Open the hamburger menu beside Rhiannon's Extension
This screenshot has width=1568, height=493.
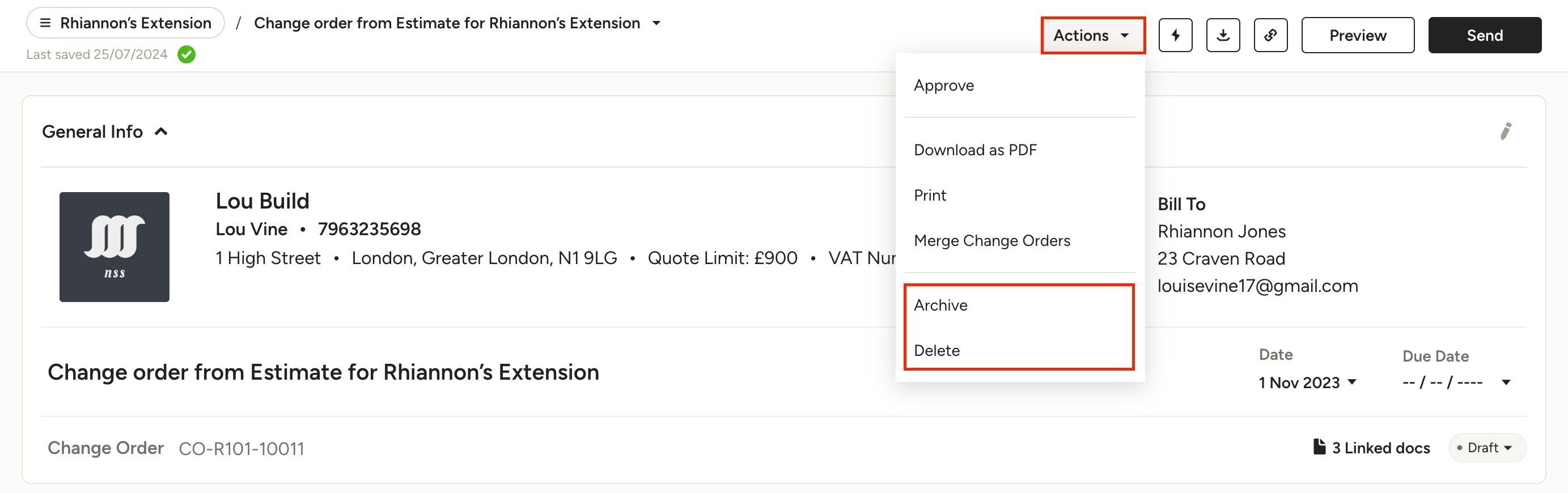point(45,23)
